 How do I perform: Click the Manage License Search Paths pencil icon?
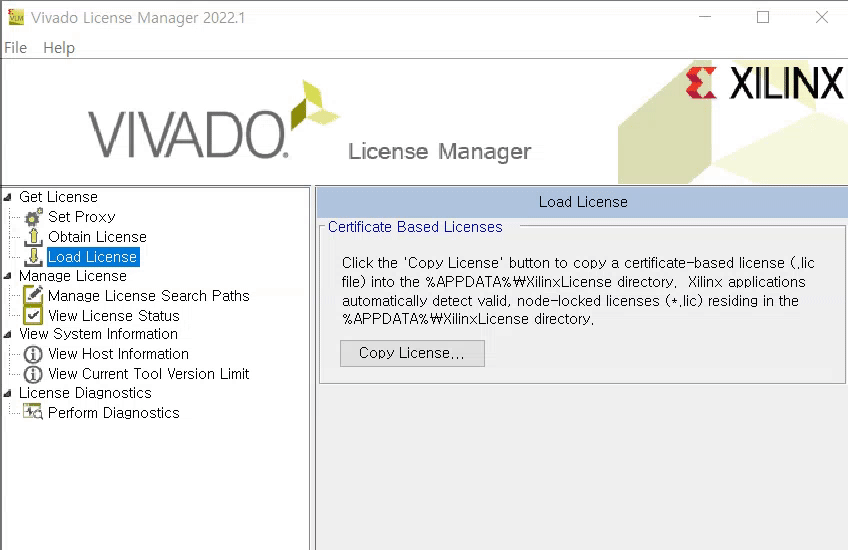tap(33, 295)
